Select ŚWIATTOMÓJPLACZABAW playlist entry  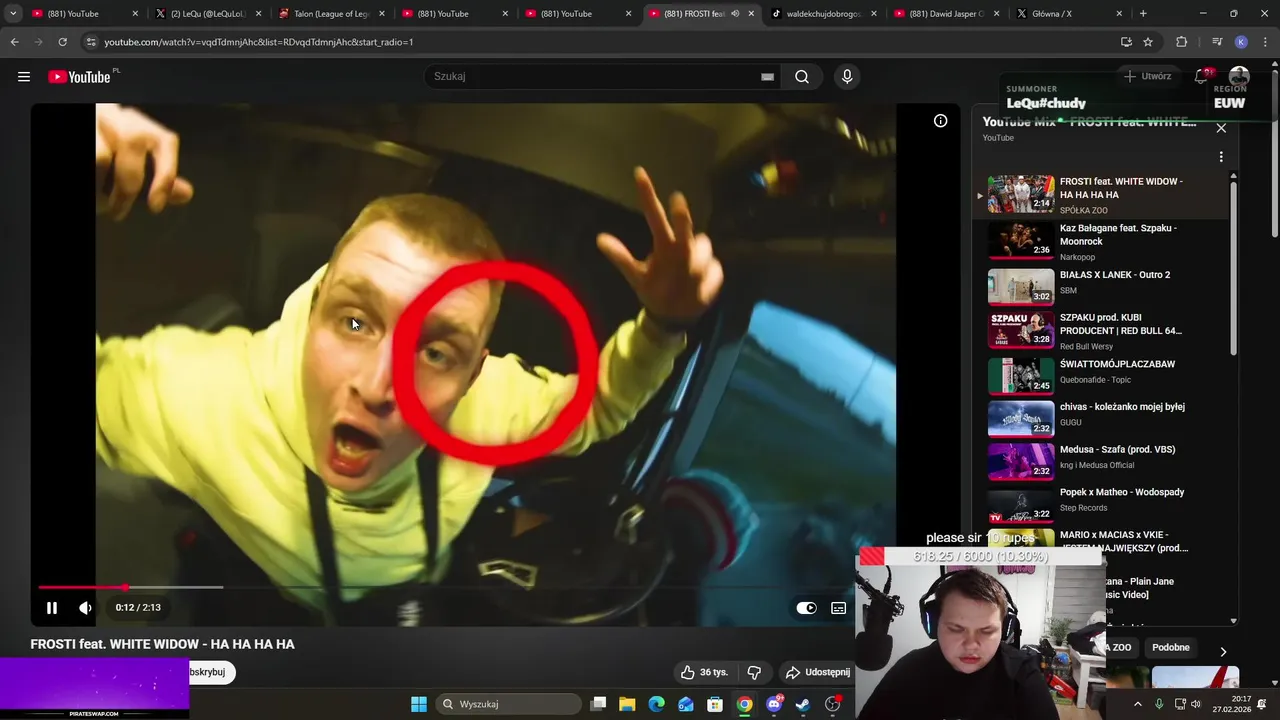tap(1100, 375)
